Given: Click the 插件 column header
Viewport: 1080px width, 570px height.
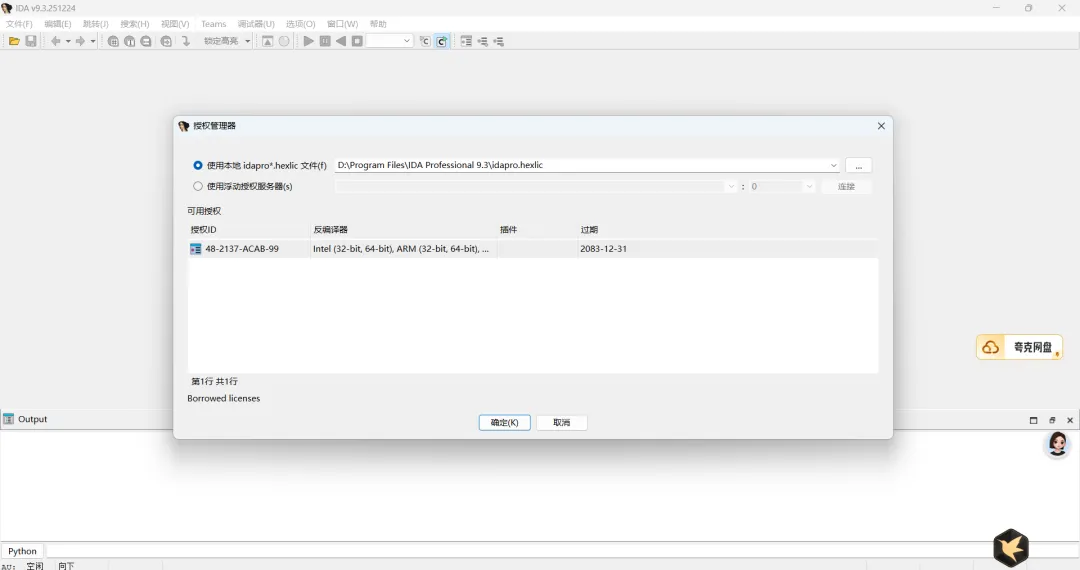Looking at the screenshot, I should point(537,229).
